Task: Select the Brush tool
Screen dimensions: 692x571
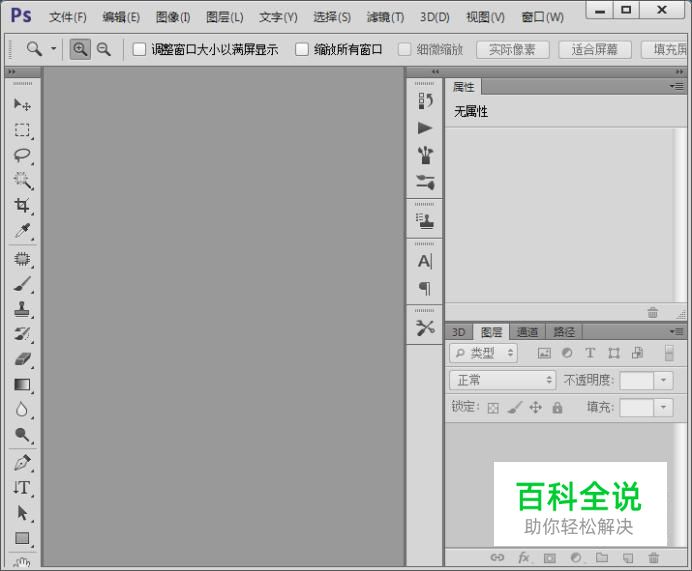Action: 22,284
